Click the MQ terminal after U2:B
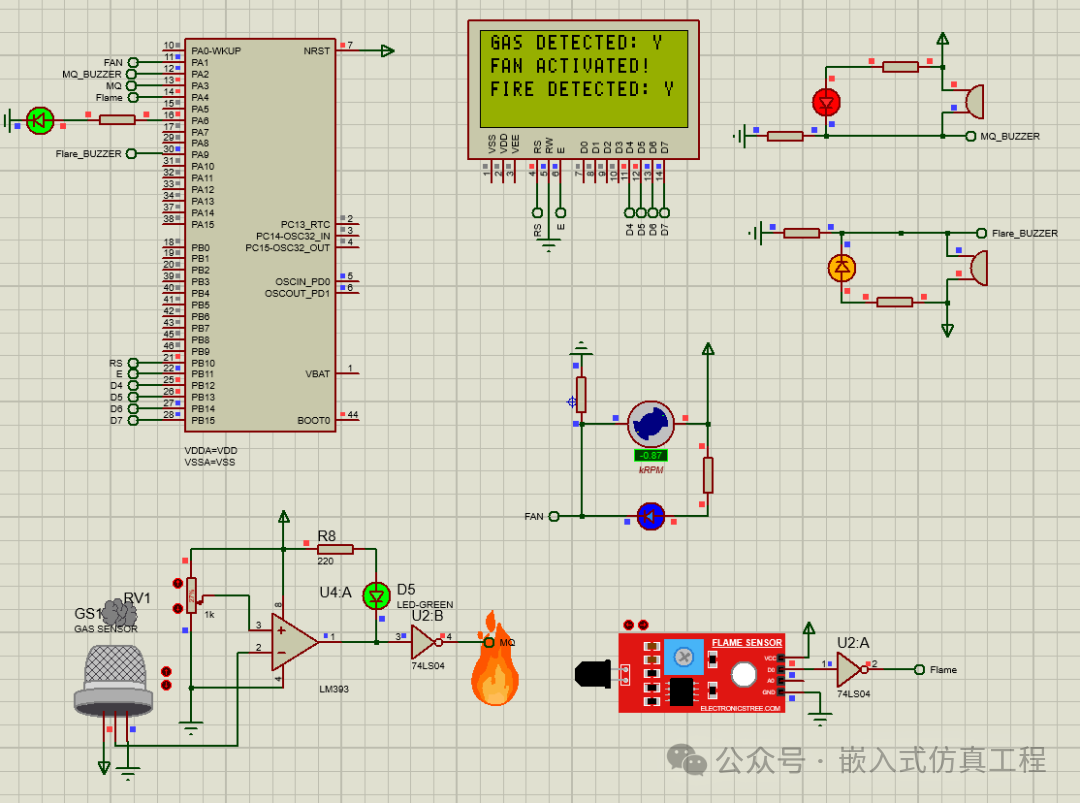This screenshot has height=803, width=1080. tap(489, 642)
